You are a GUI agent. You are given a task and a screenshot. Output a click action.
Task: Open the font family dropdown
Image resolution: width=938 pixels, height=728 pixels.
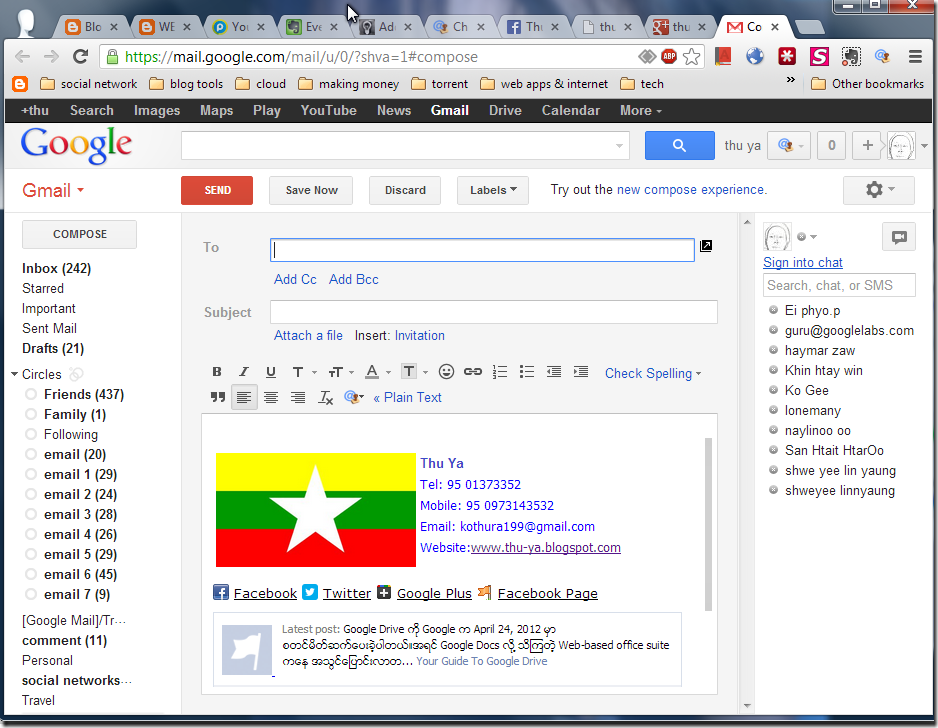[304, 372]
